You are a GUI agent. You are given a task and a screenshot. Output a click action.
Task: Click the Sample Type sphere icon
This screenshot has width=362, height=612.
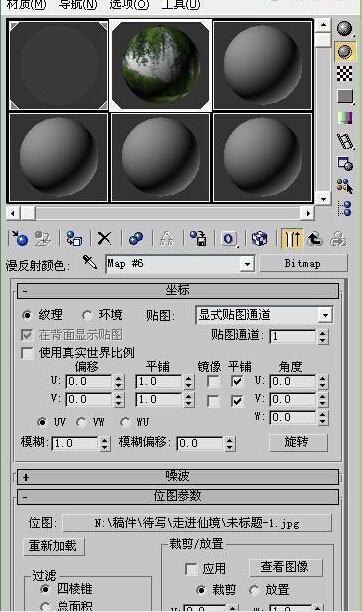tap(344, 28)
